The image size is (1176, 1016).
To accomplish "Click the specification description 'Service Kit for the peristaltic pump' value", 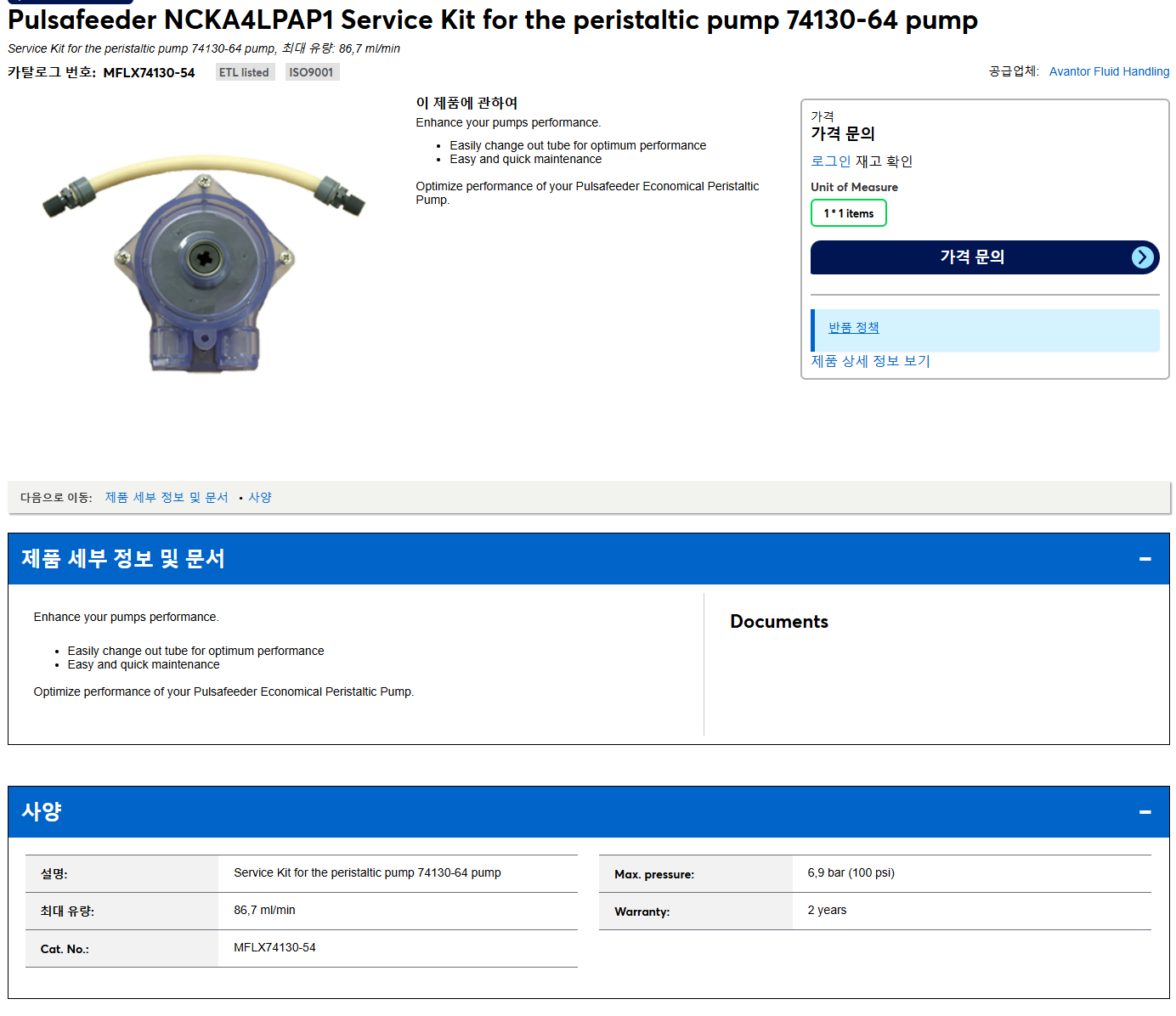I will pos(367,872).
